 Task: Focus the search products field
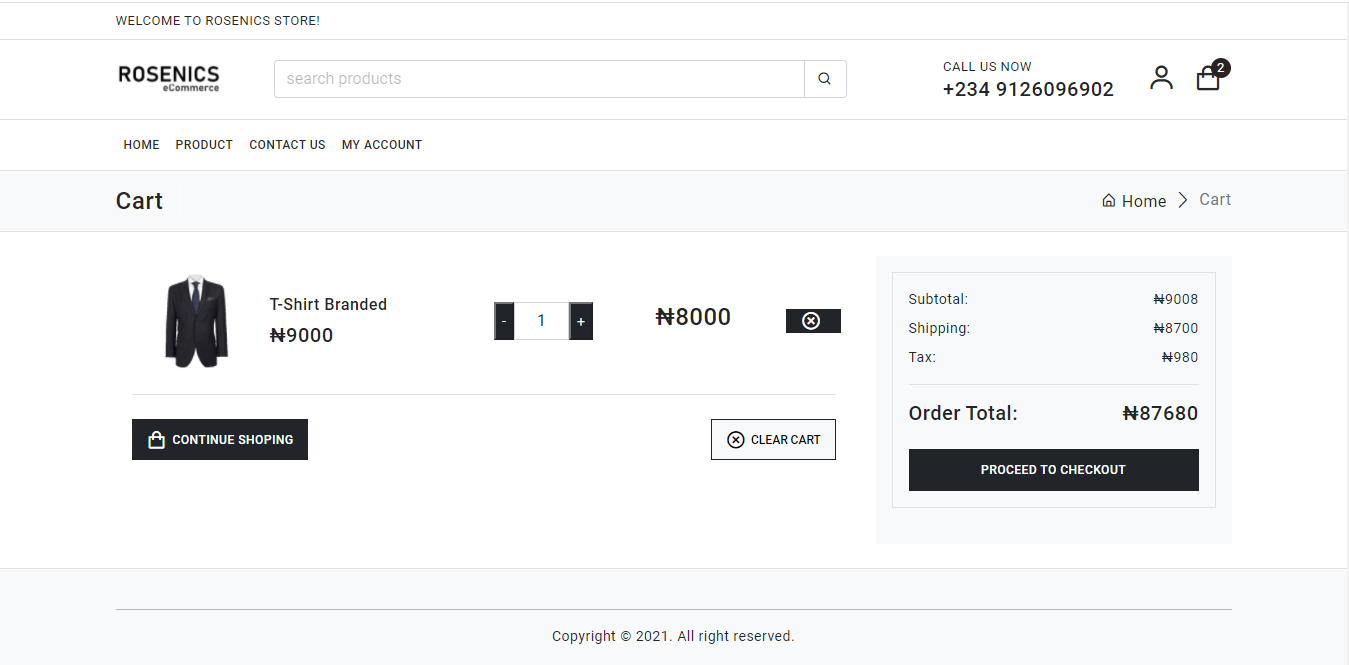coord(539,79)
